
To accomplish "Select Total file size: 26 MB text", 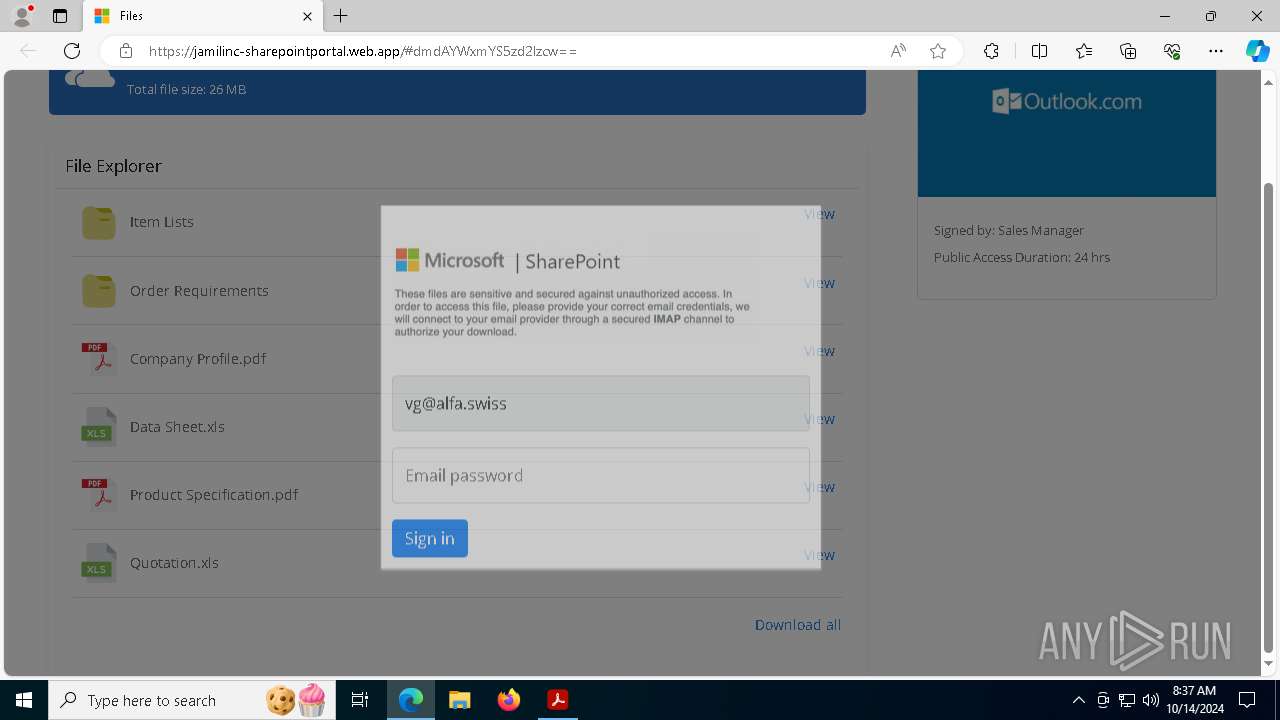I will [186, 90].
